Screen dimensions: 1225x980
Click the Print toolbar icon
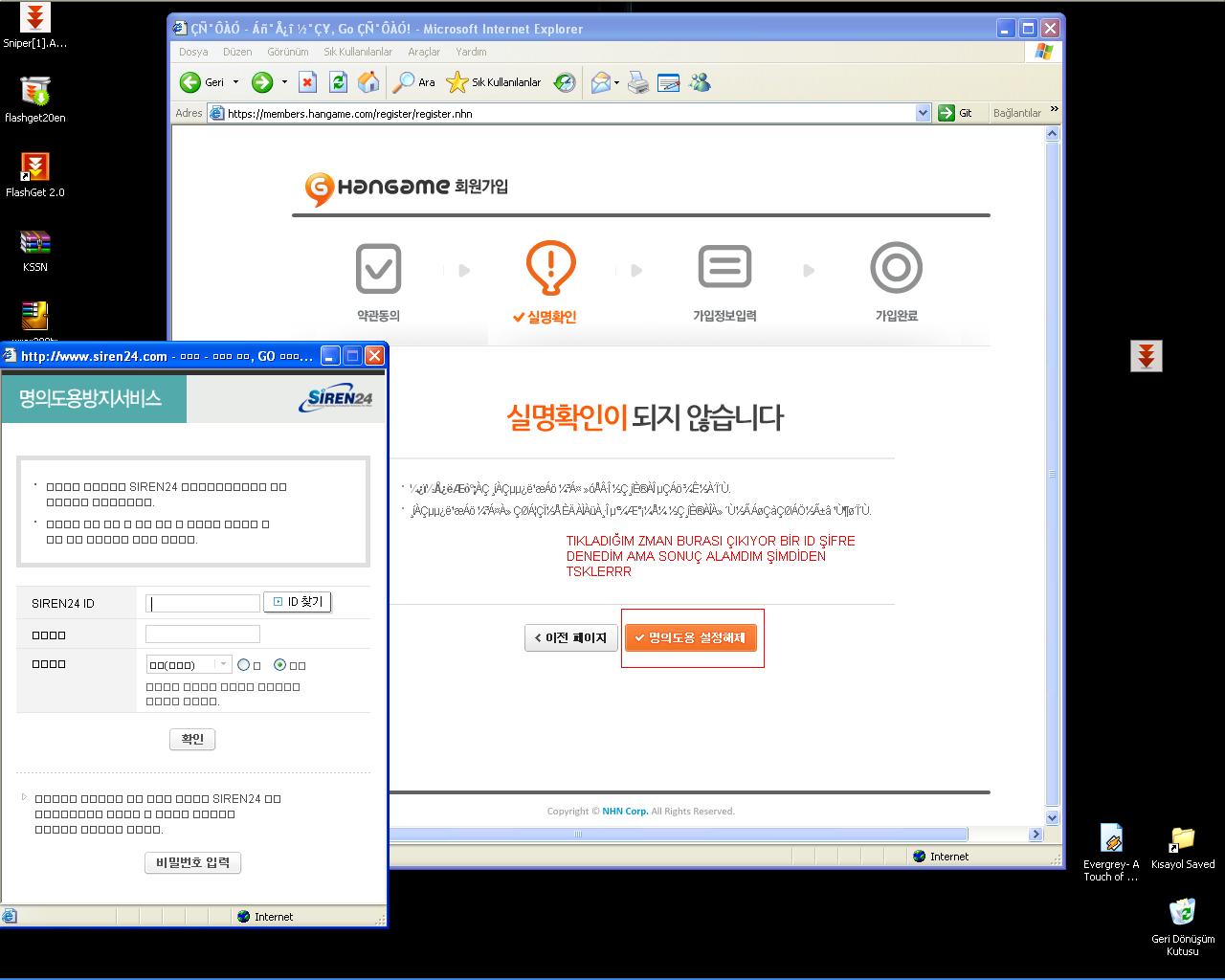click(638, 83)
